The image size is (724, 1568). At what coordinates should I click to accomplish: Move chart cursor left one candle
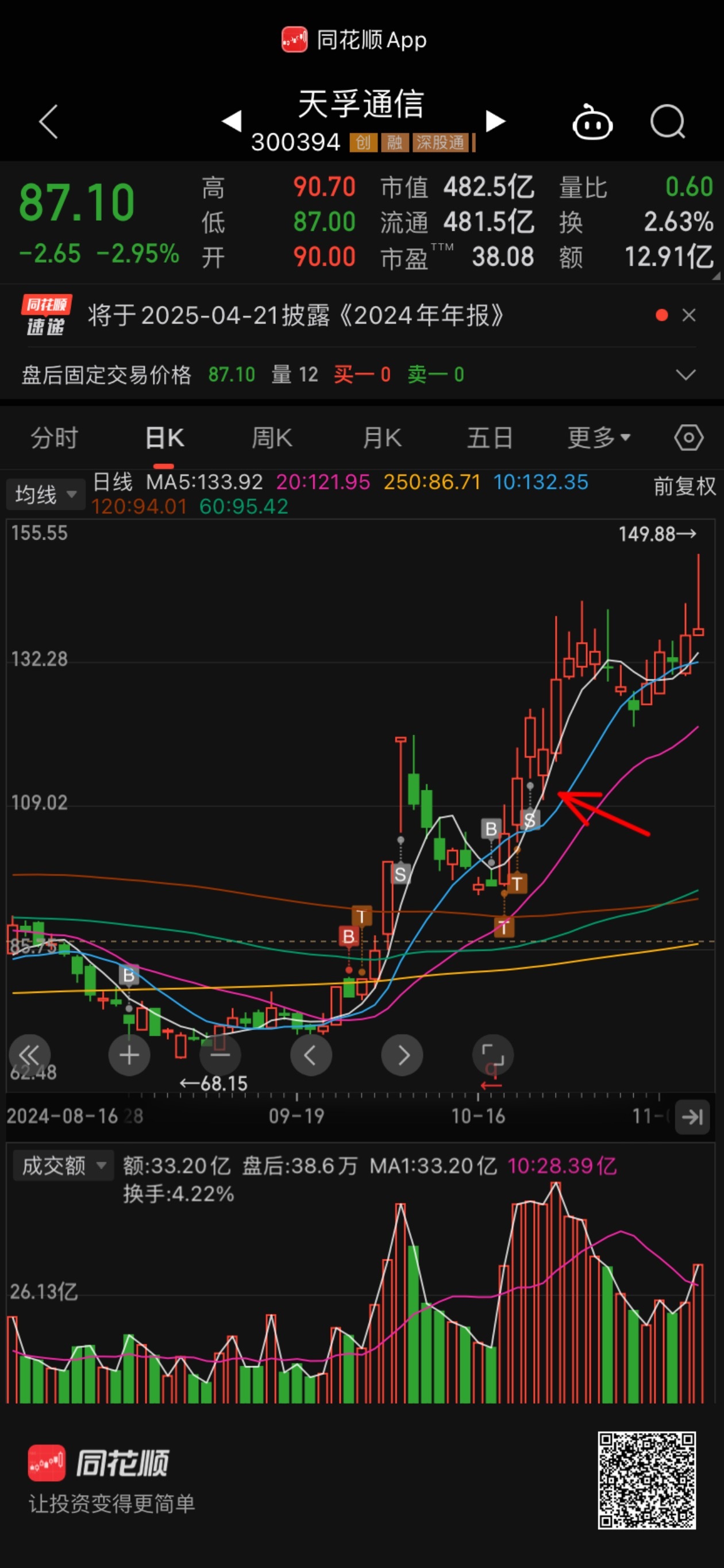tap(311, 1055)
